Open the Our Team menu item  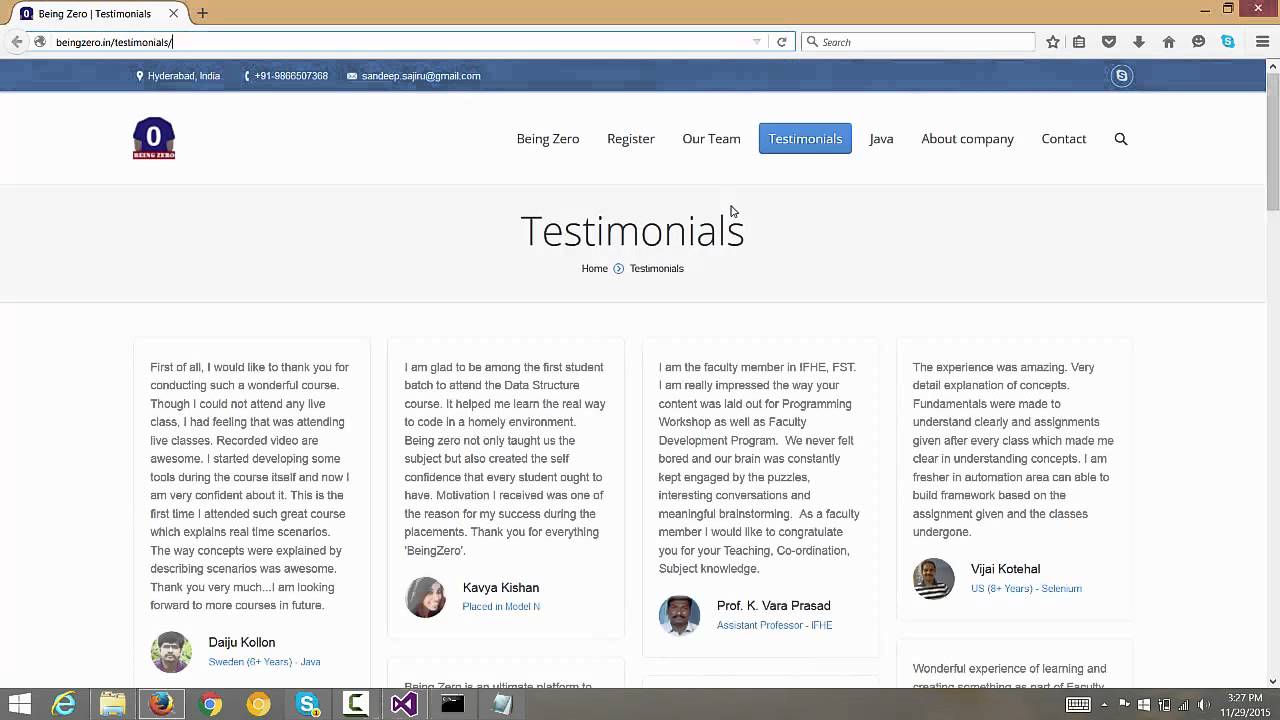point(711,139)
